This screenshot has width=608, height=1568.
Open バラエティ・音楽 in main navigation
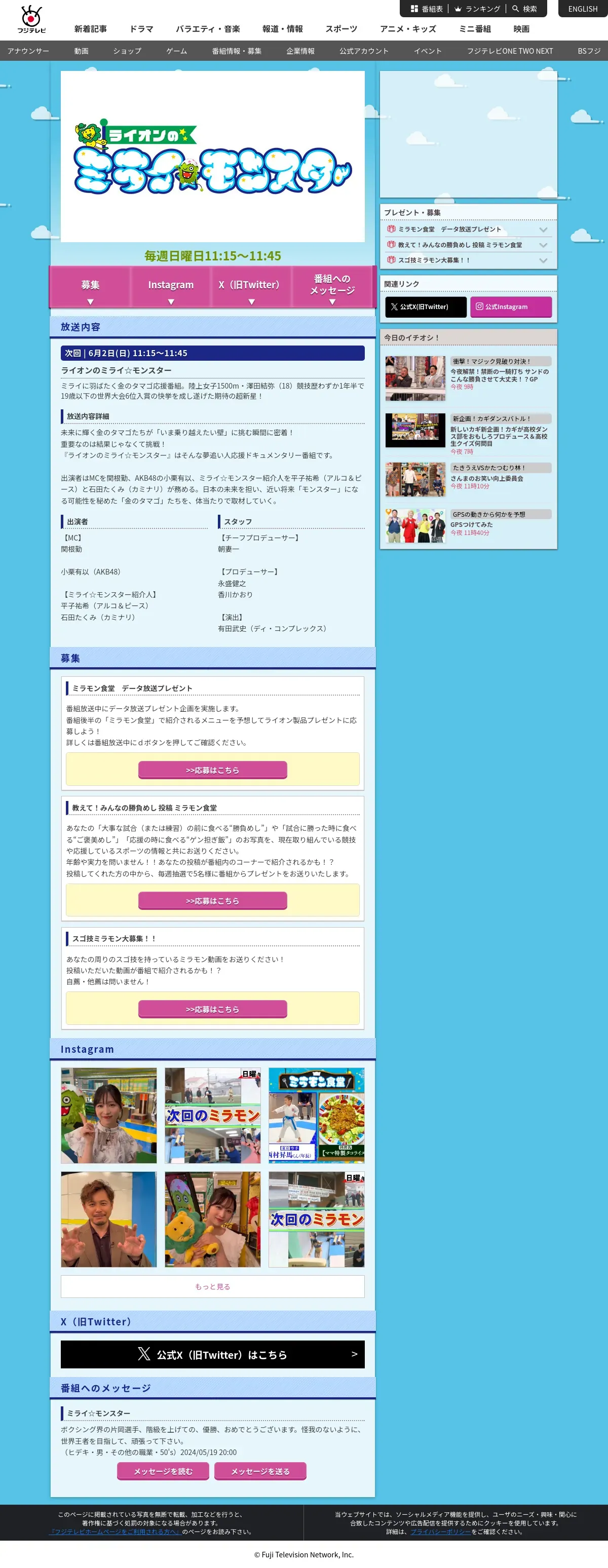pyautogui.click(x=208, y=28)
